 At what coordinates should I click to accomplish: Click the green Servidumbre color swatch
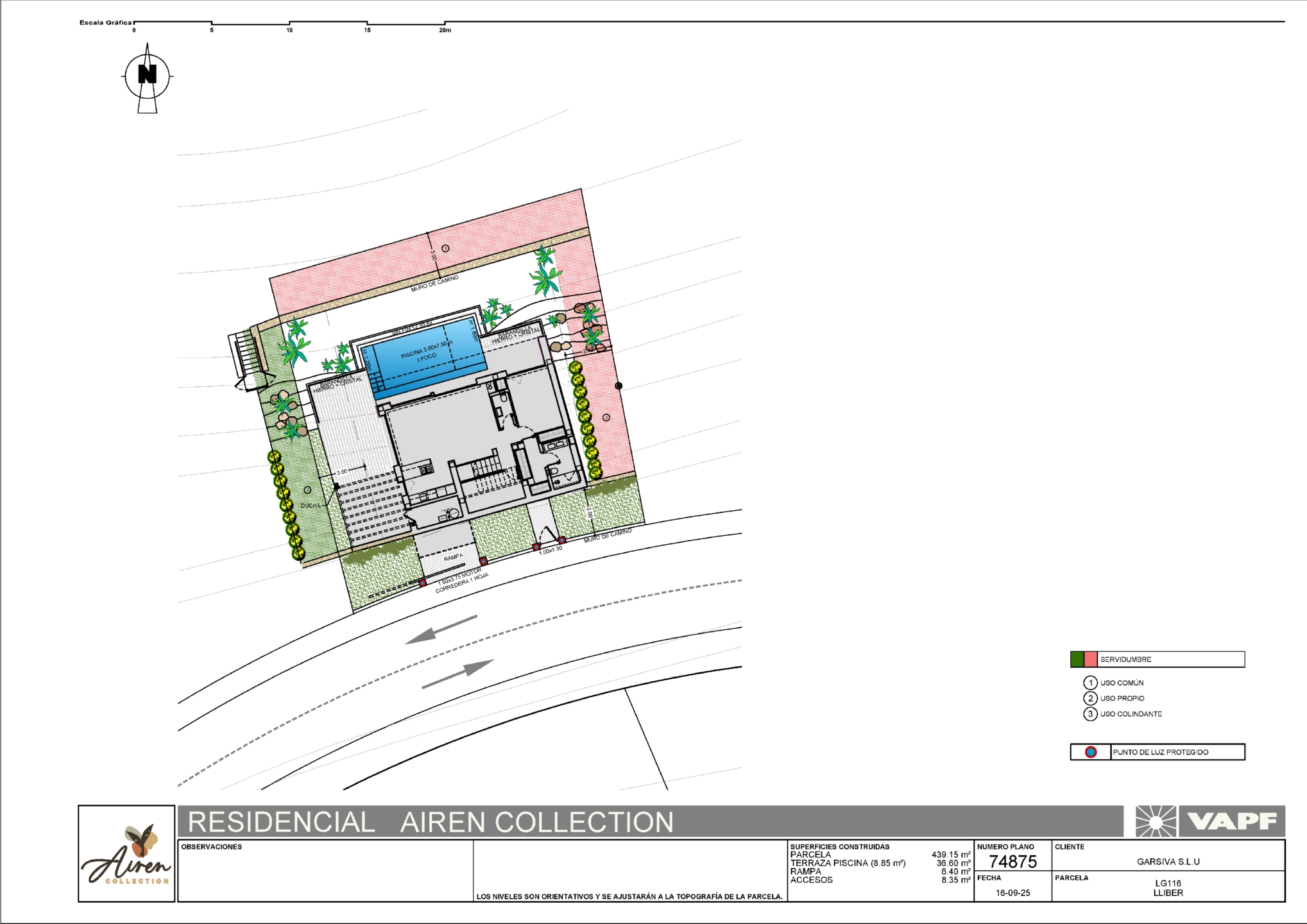[1077, 660]
